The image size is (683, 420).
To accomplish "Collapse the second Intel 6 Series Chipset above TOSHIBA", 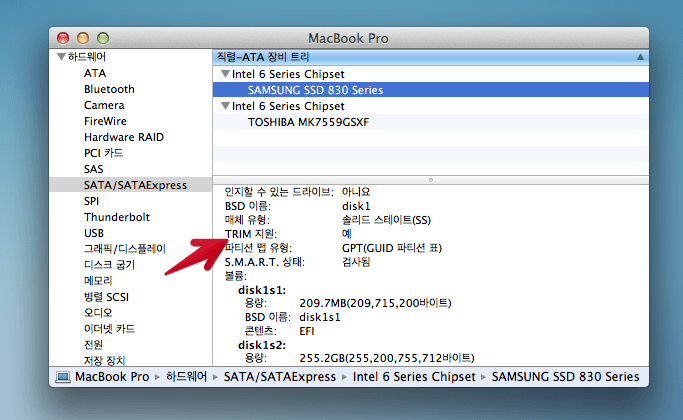I will (x=225, y=105).
